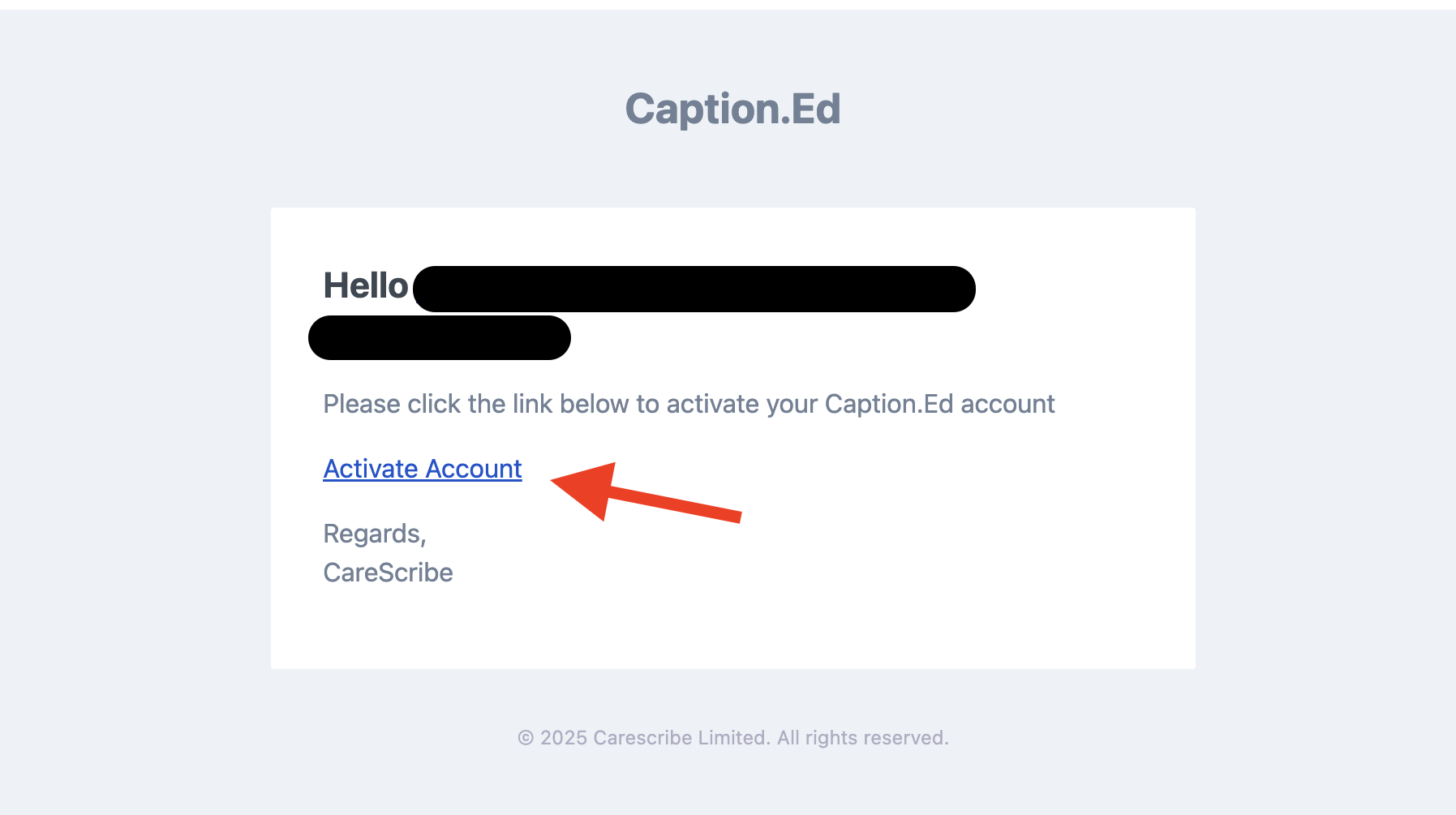Viewport: 1456px width, 815px height.
Task: Click the 'Please click the link below' sentence
Action: pos(689,404)
